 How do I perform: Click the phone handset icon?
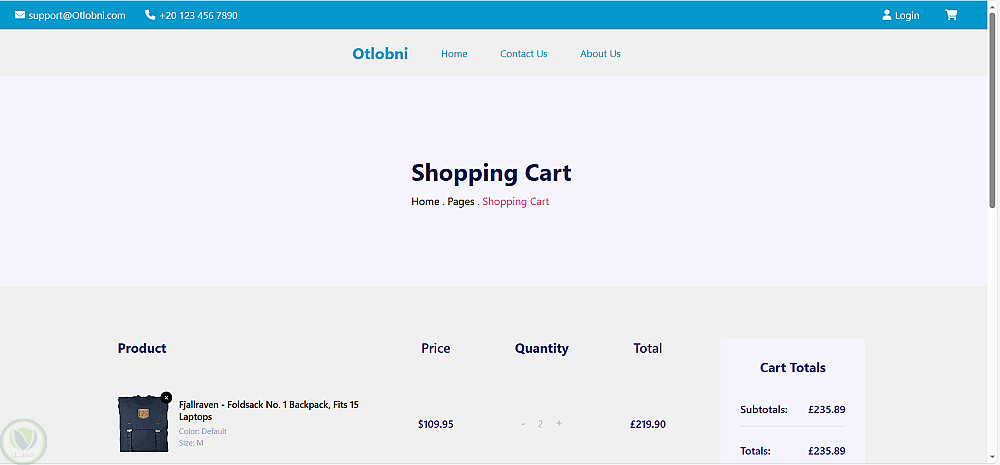(x=150, y=15)
